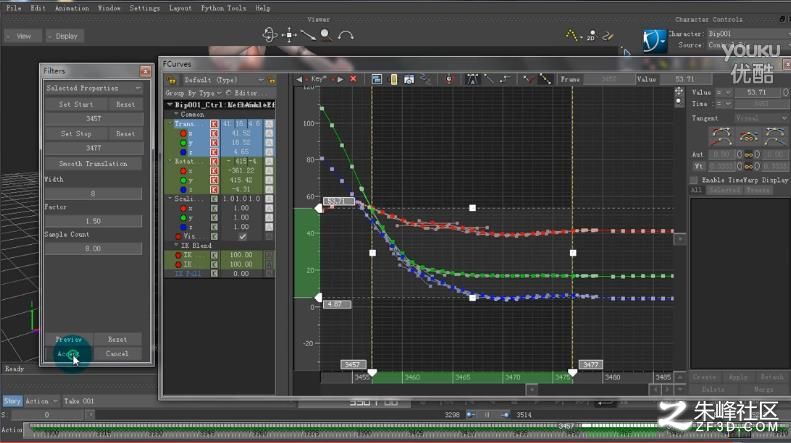Open the Layout menu

point(180,8)
